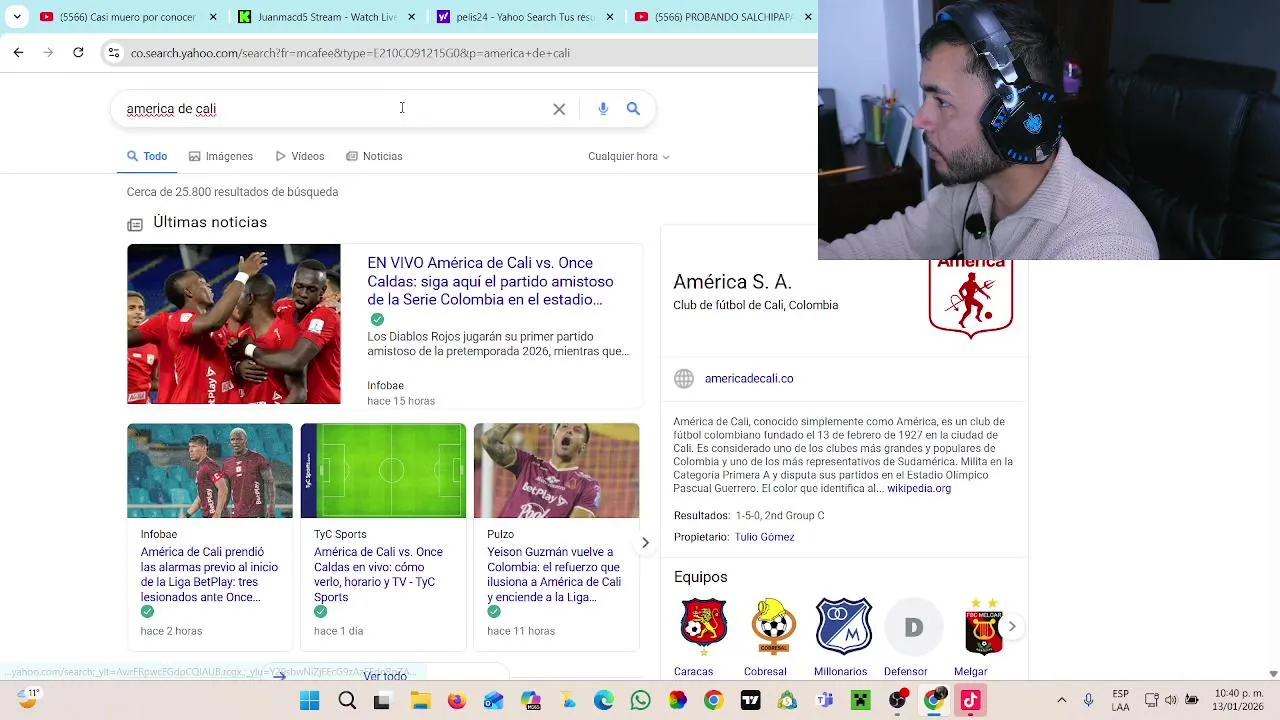Open TikTok app from the taskbar
The image size is (1280, 720).
click(970, 701)
